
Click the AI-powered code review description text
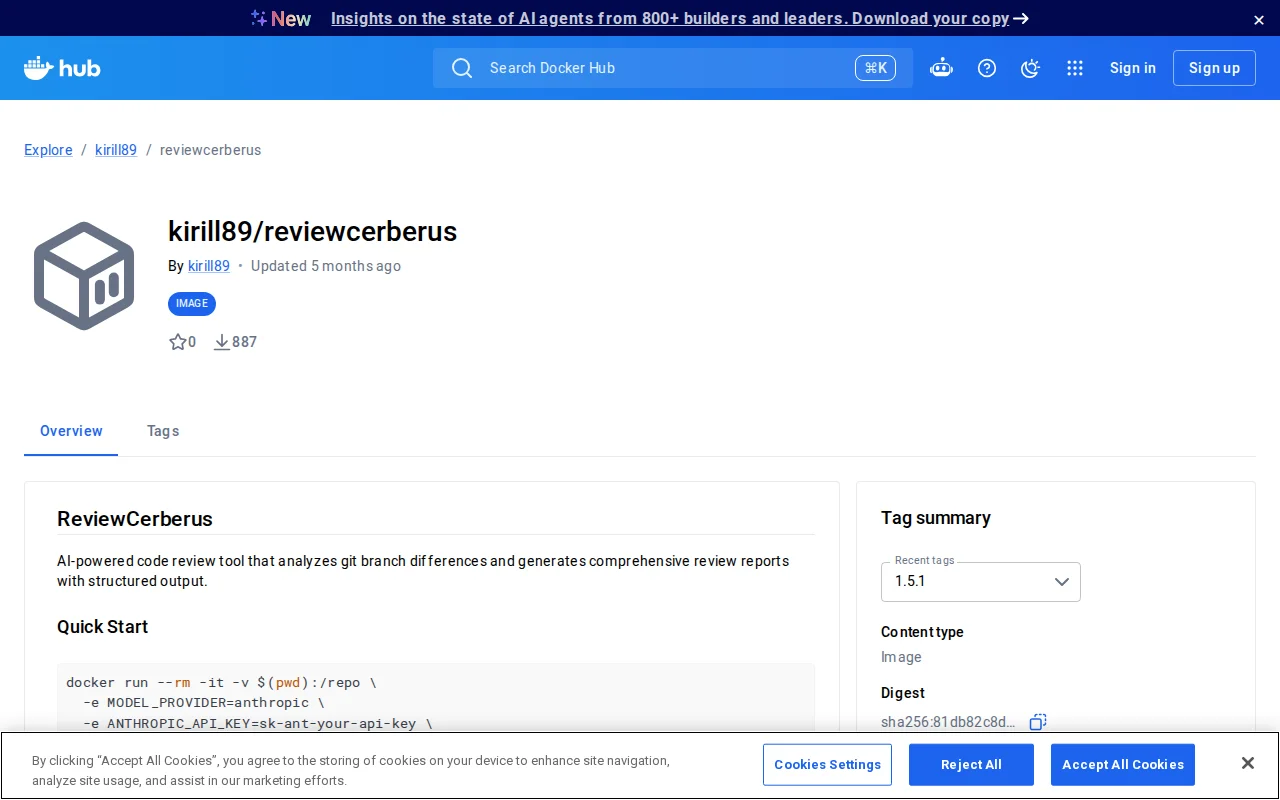pyautogui.click(x=423, y=571)
